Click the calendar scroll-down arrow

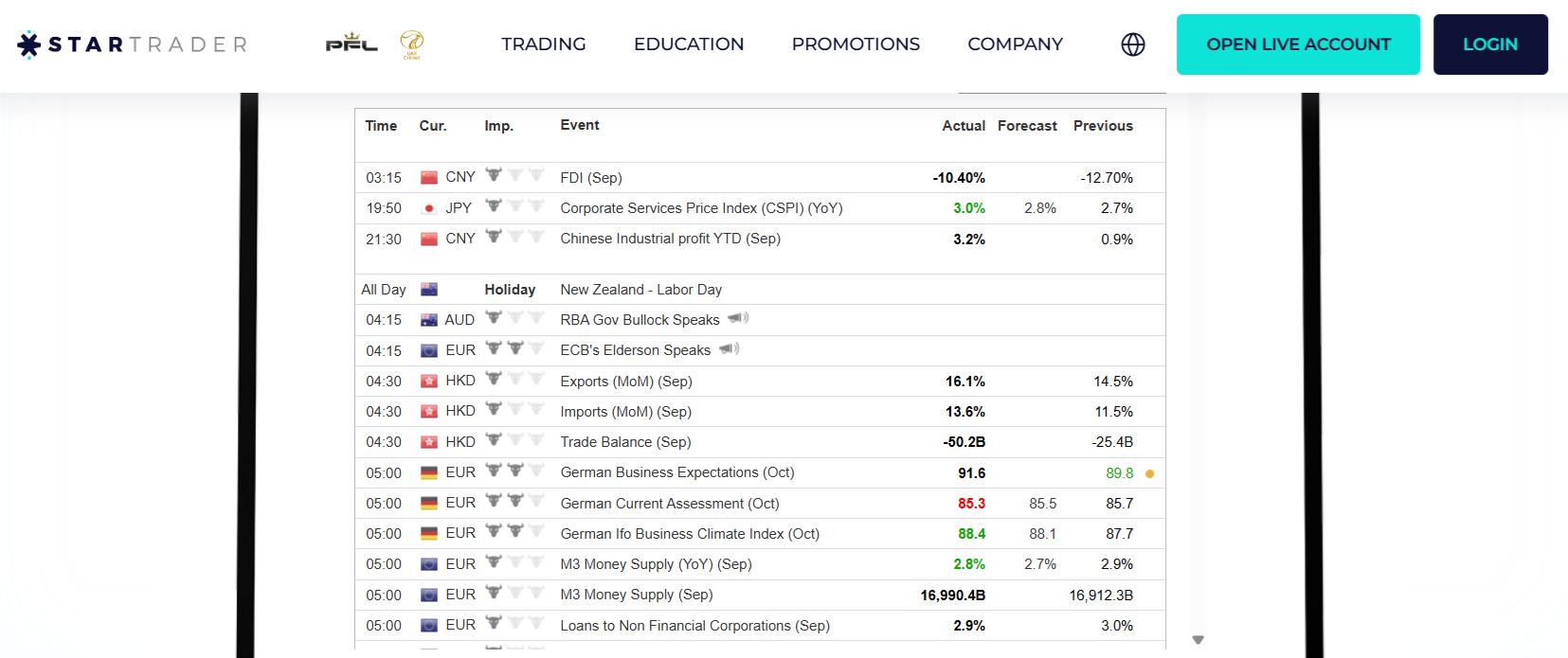point(1198,640)
